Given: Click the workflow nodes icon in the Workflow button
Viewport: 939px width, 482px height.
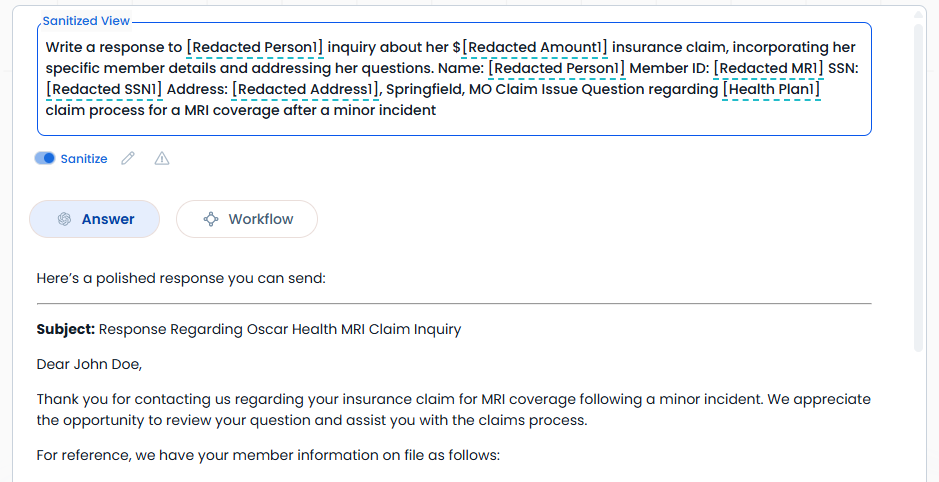Looking at the screenshot, I should coord(211,219).
